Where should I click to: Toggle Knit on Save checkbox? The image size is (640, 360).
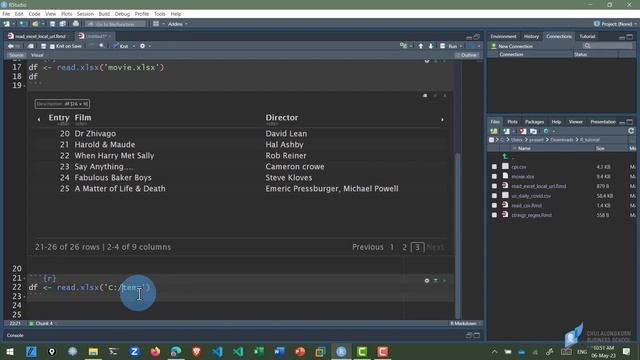[x=52, y=47]
